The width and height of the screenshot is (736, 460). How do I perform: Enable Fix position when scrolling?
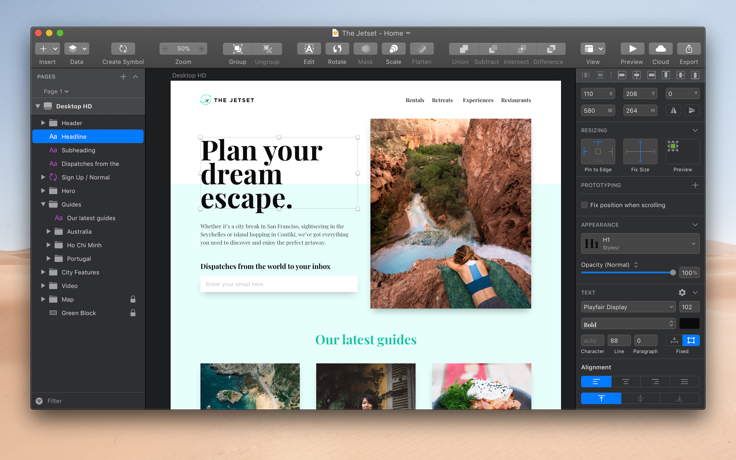pyautogui.click(x=584, y=205)
